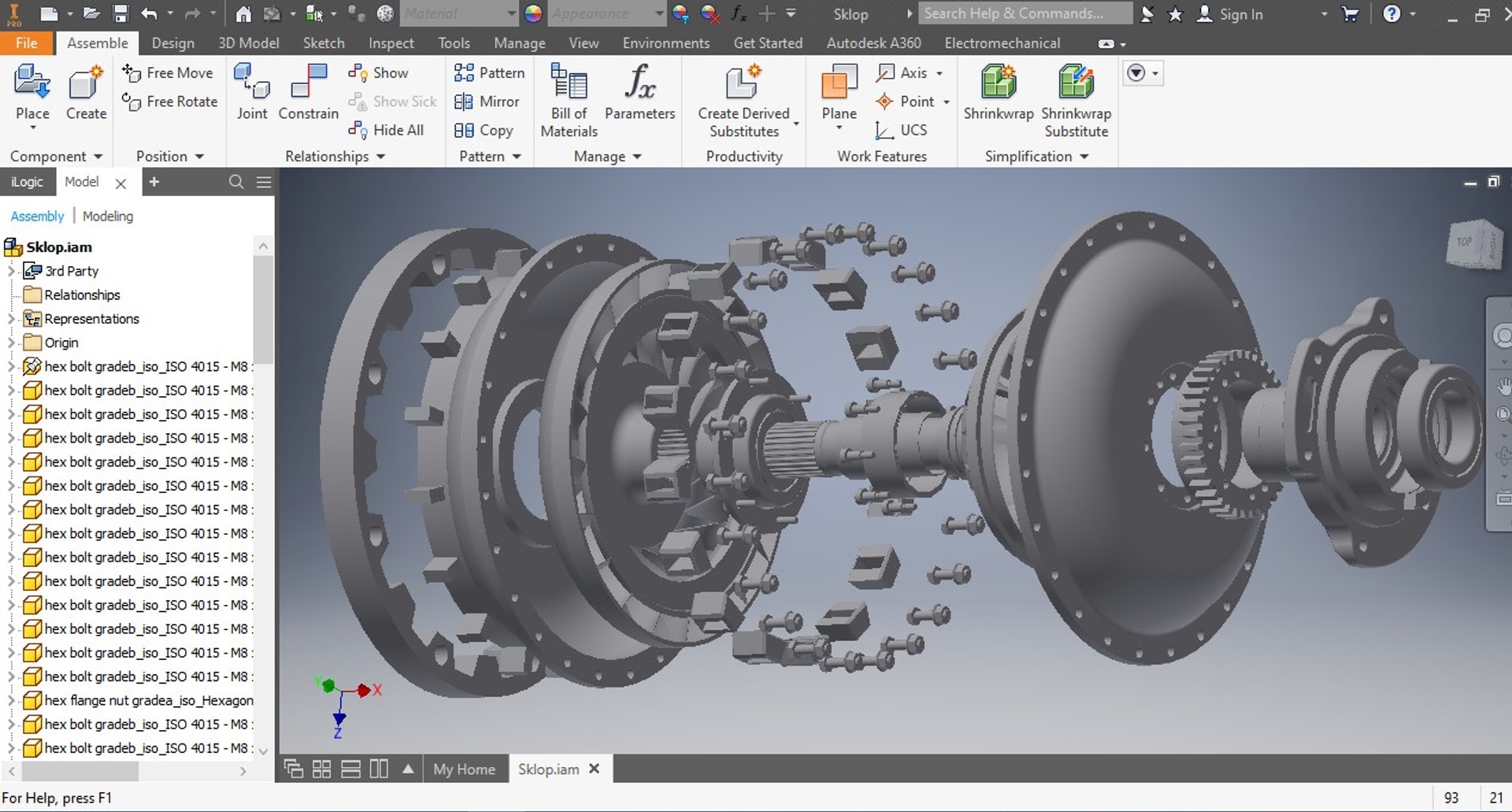
Task: Click the Copy component tool
Action: coord(484,130)
